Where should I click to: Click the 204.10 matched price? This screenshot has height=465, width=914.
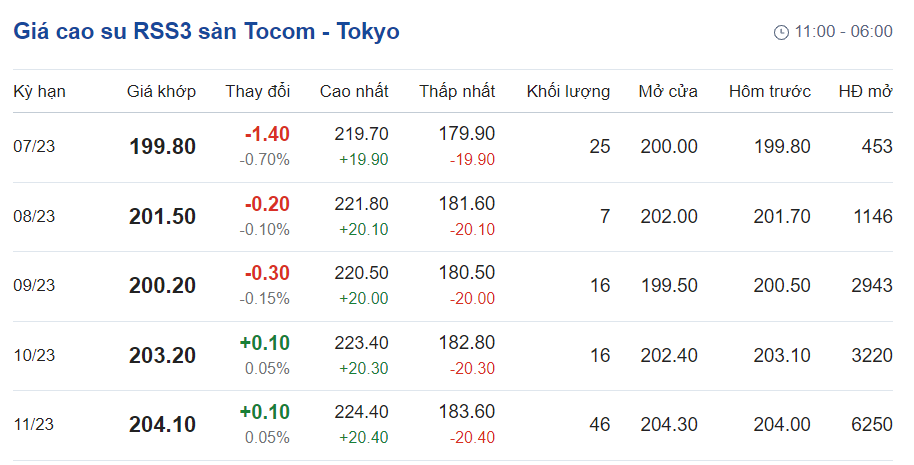pos(162,425)
